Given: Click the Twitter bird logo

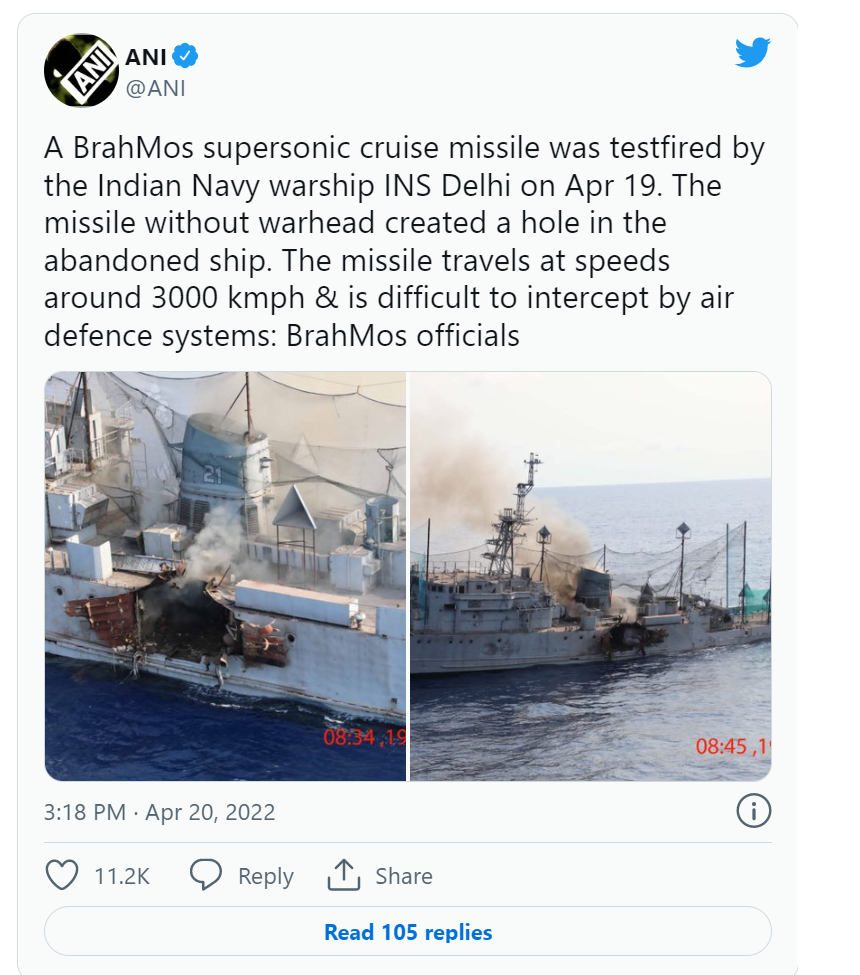Looking at the screenshot, I should (x=752, y=52).
